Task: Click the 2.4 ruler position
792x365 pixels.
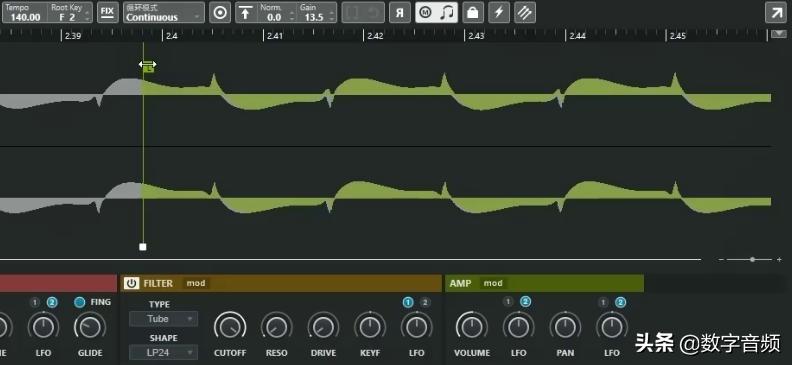Action: point(172,36)
